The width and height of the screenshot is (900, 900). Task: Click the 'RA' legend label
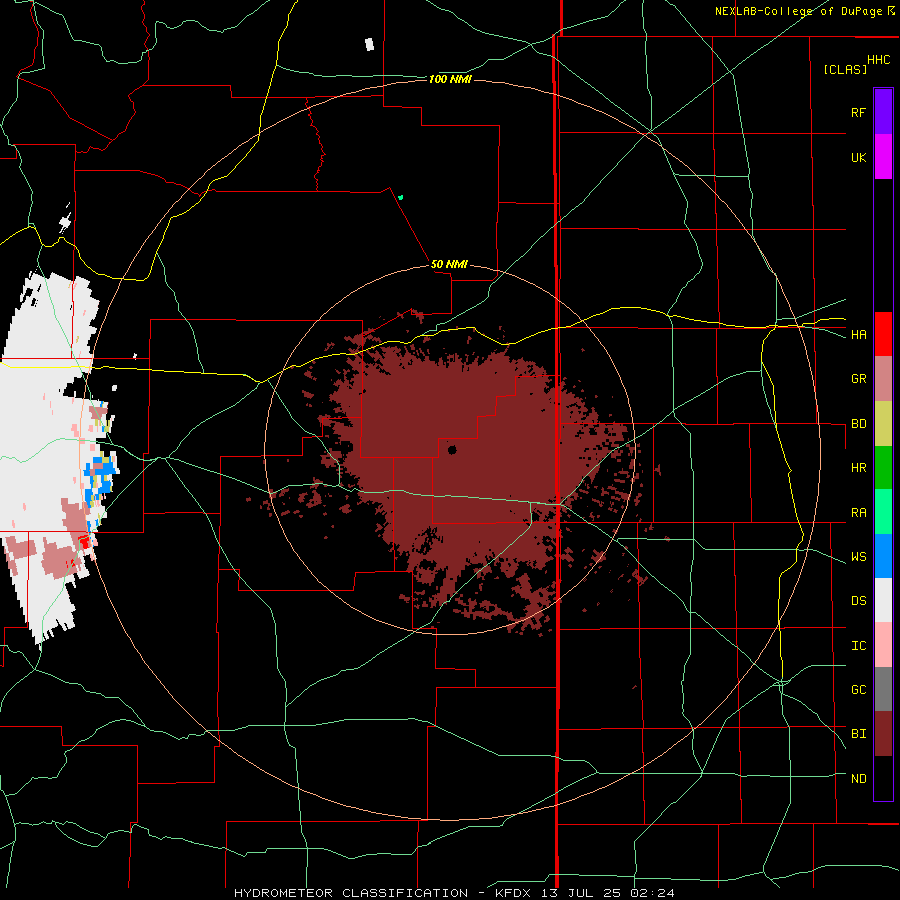point(858,513)
